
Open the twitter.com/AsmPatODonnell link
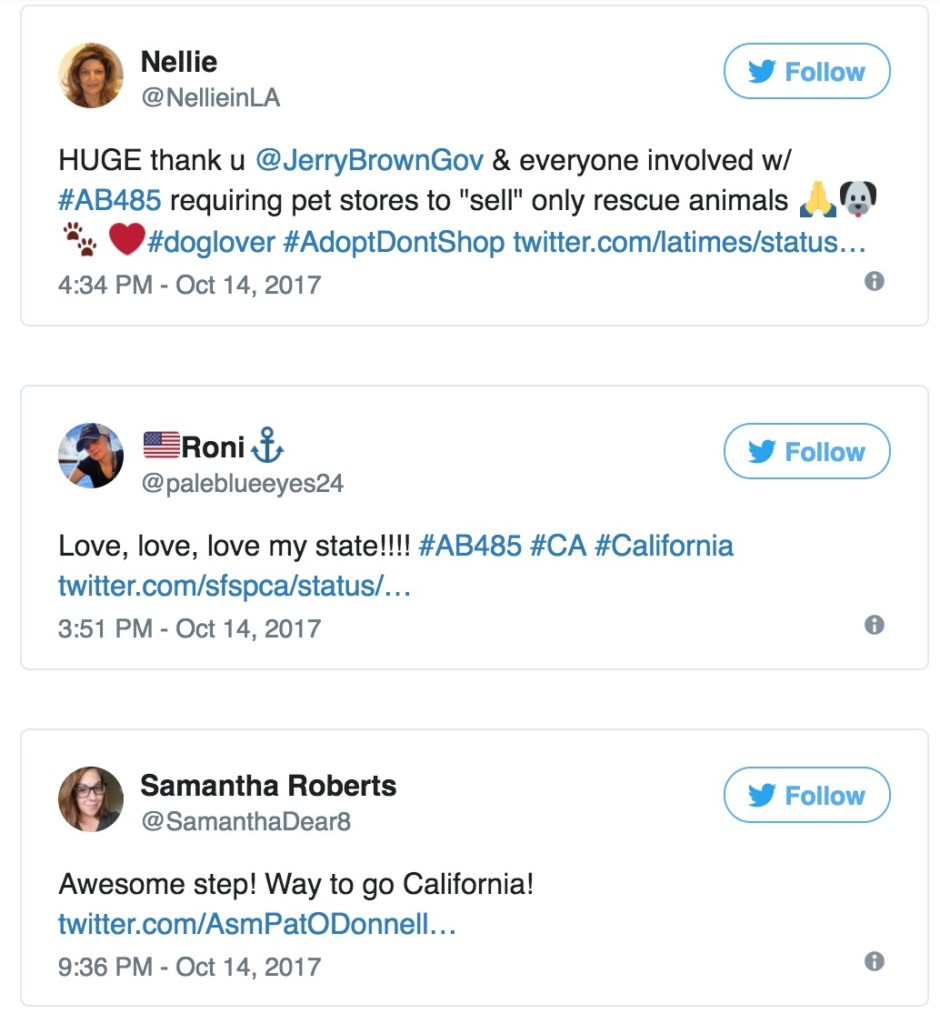257,924
